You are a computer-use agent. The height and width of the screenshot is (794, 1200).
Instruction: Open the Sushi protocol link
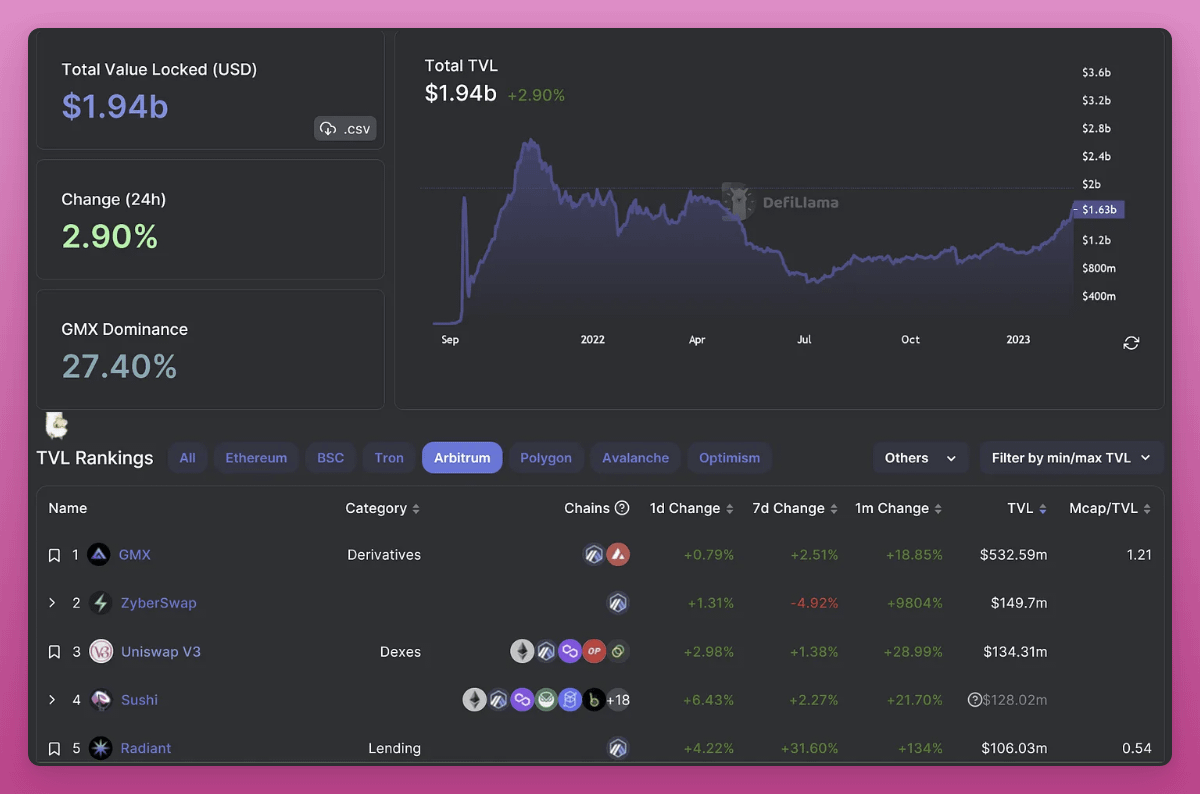pyautogui.click(x=139, y=700)
